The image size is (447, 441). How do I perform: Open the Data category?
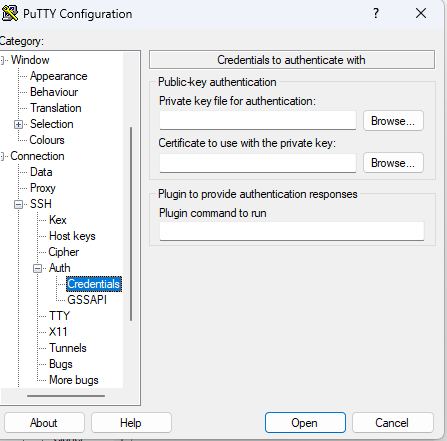(x=41, y=172)
